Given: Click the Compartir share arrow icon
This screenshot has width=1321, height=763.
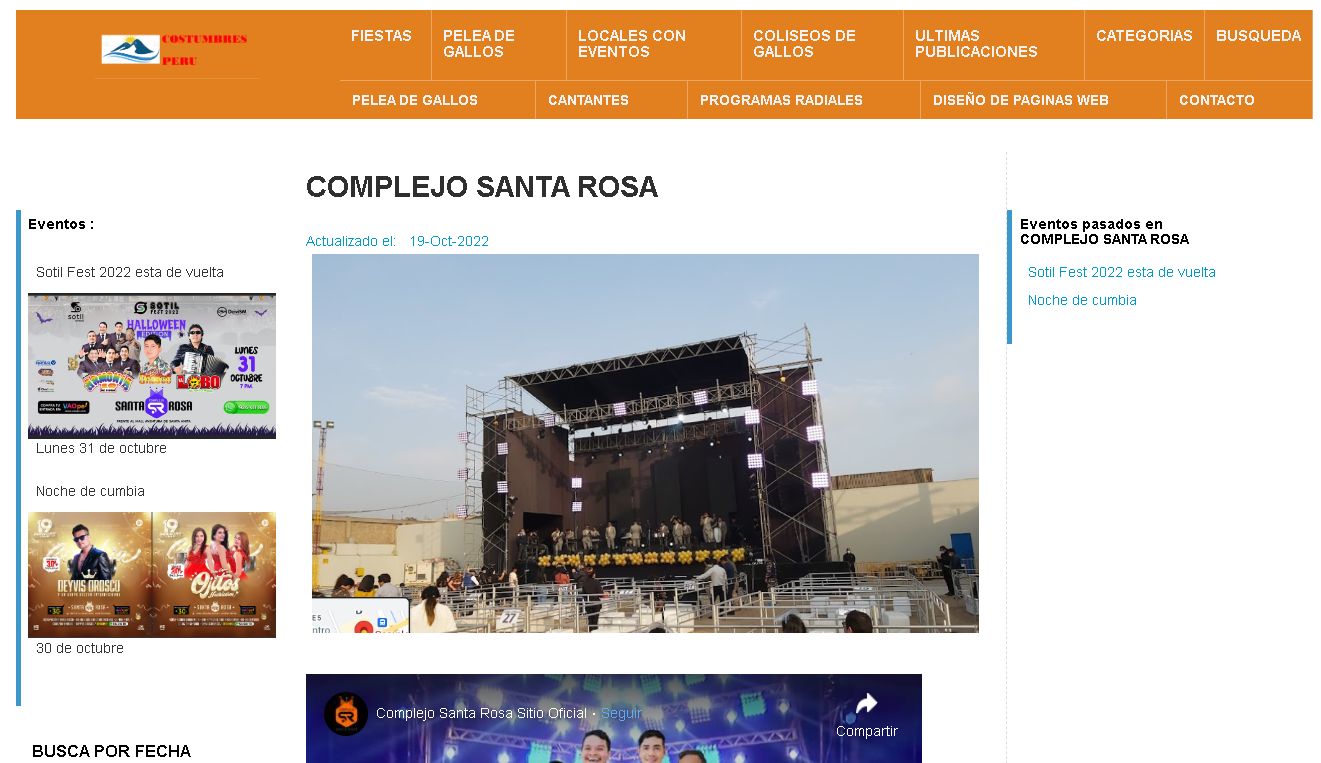Looking at the screenshot, I should [x=866, y=704].
